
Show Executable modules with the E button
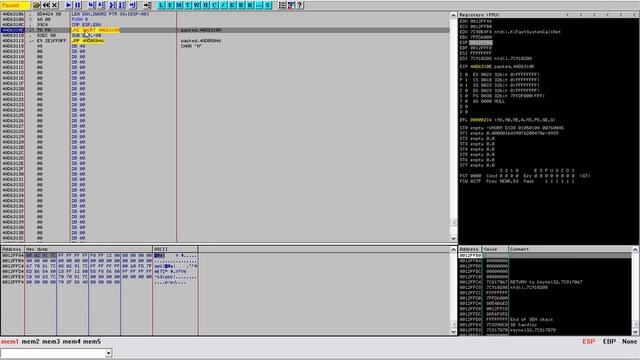[x=170, y=5]
